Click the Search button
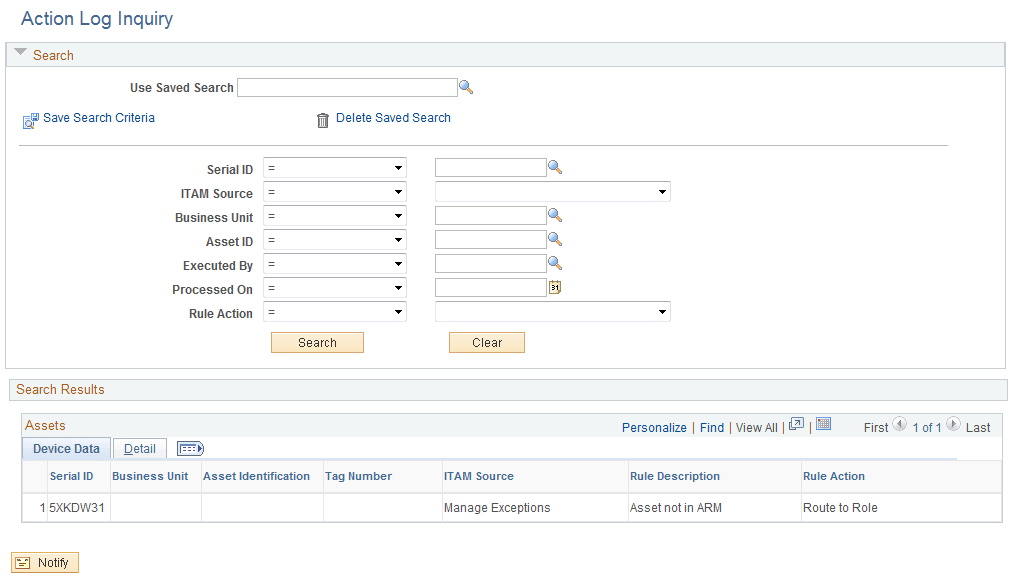The image size is (1020, 586). tap(317, 342)
